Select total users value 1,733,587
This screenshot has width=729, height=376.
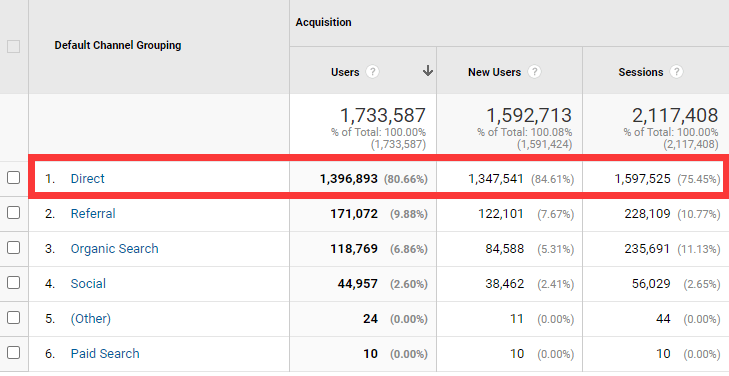click(x=383, y=115)
